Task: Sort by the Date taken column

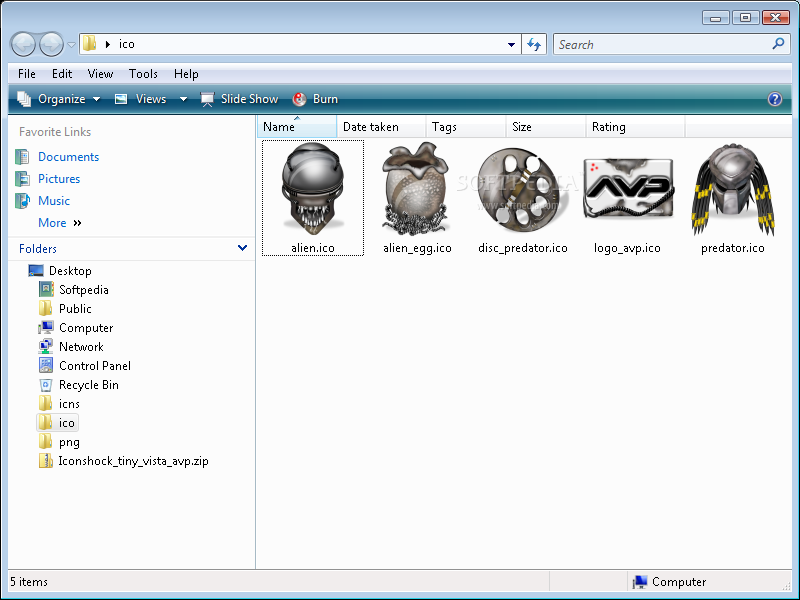Action: point(381,127)
